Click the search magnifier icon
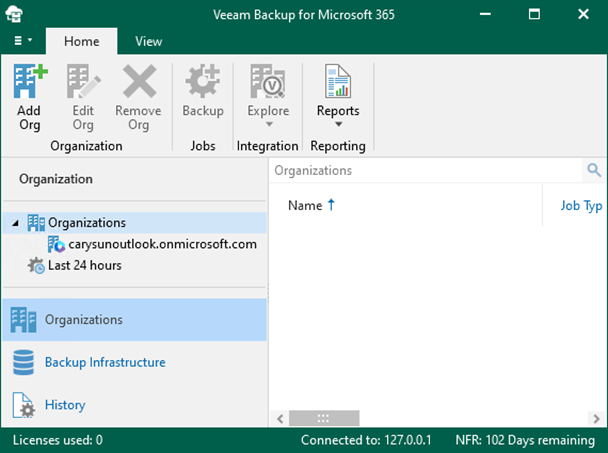This screenshot has height=453, width=608. click(594, 171)
